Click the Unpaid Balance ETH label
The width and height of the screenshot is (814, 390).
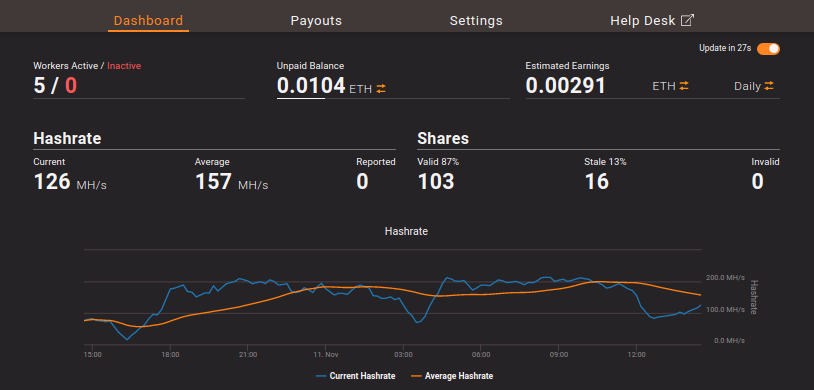coord(361,89)
